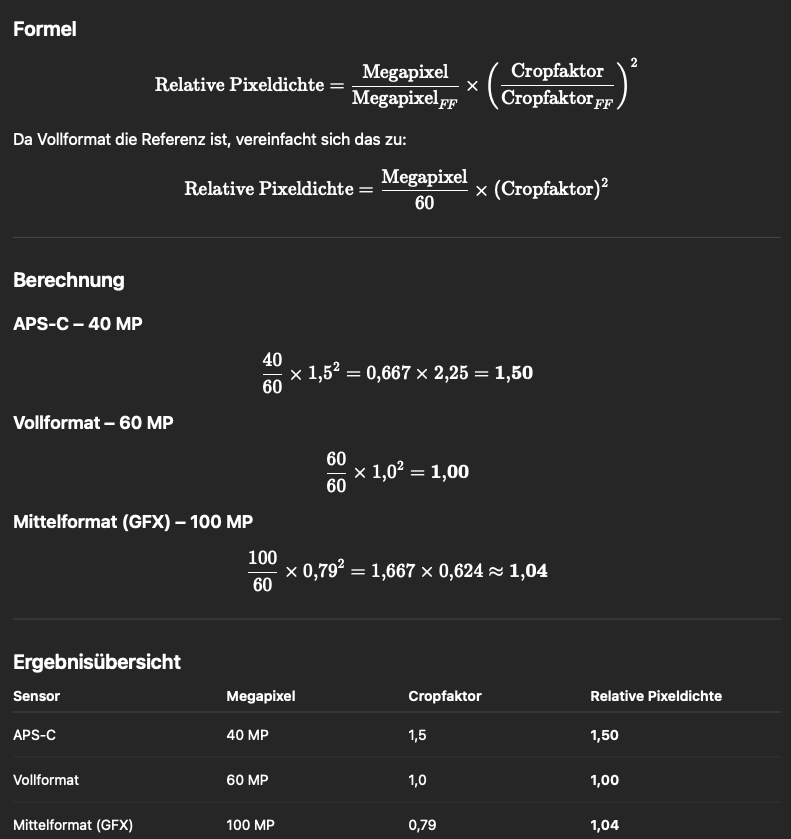Click the "1,04" cell in the table
The image size is (791, 839).
[x=605, y=825]
